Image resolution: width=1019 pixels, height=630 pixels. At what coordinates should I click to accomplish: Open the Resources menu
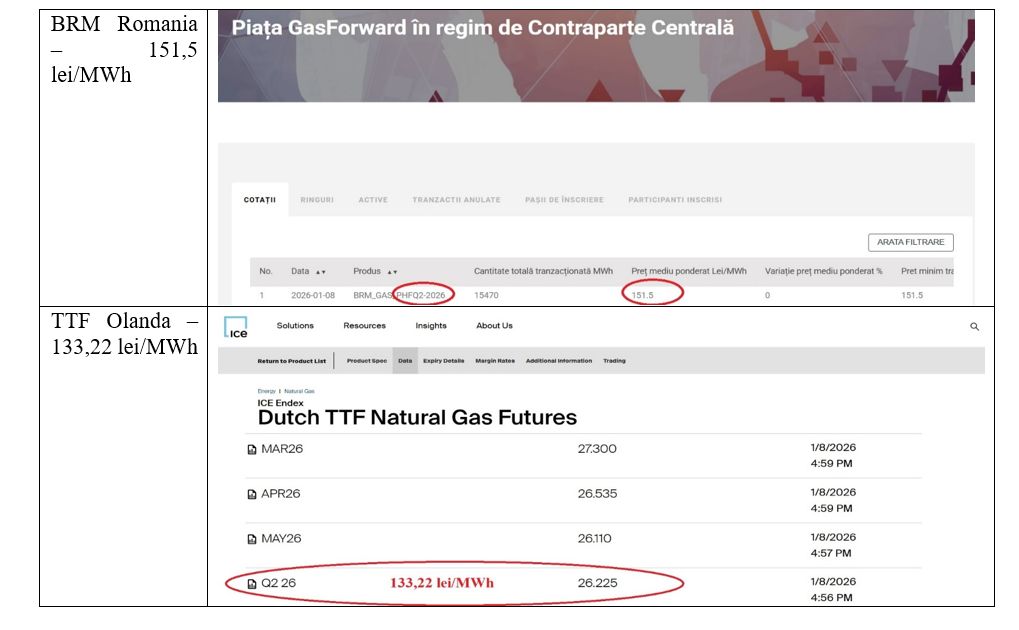point(364,326)
